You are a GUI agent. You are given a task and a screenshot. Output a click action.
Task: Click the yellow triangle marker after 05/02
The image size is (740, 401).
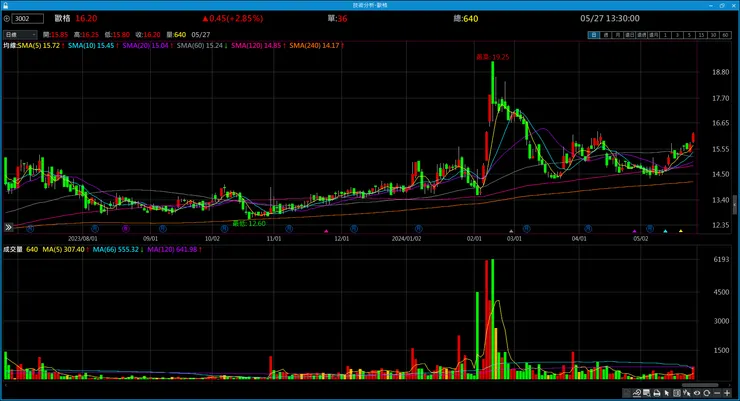pos(681,231)
